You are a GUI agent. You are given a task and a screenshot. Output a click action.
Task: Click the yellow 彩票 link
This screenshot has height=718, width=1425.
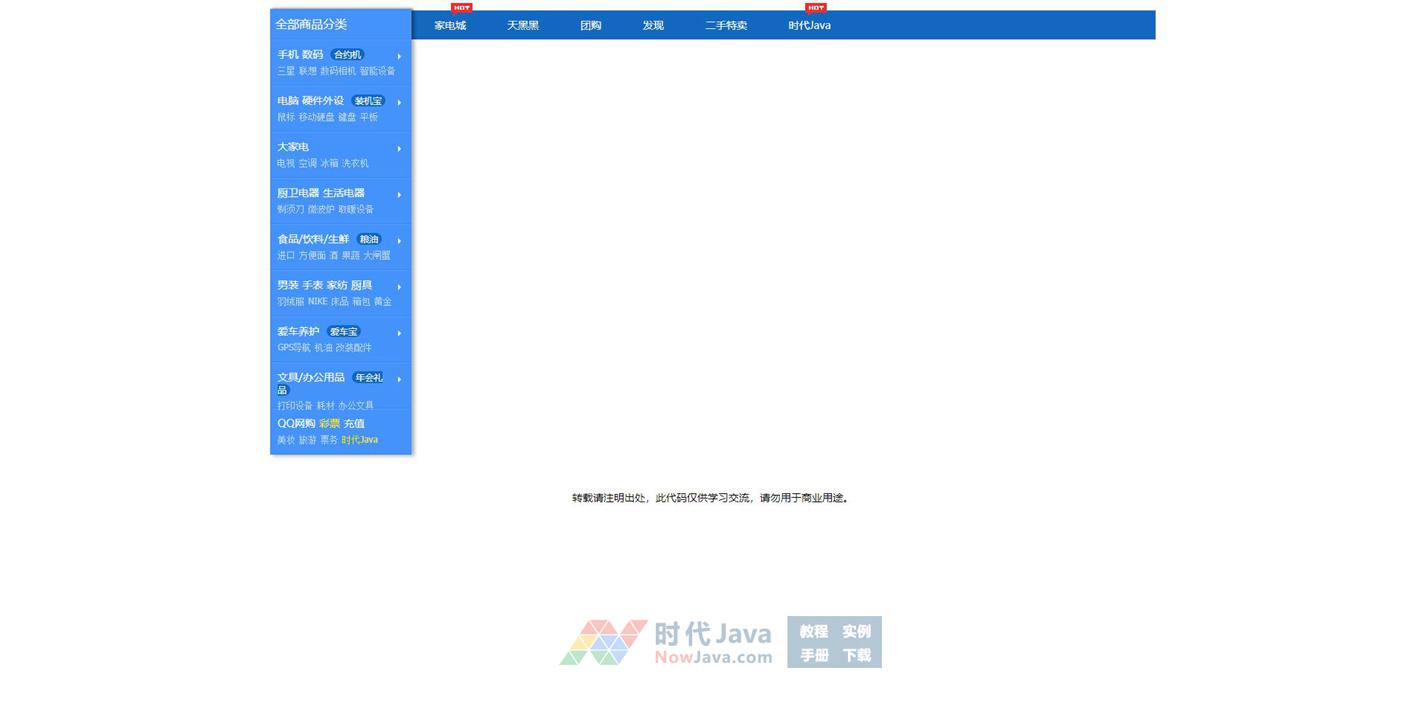(x=329, y=424)
